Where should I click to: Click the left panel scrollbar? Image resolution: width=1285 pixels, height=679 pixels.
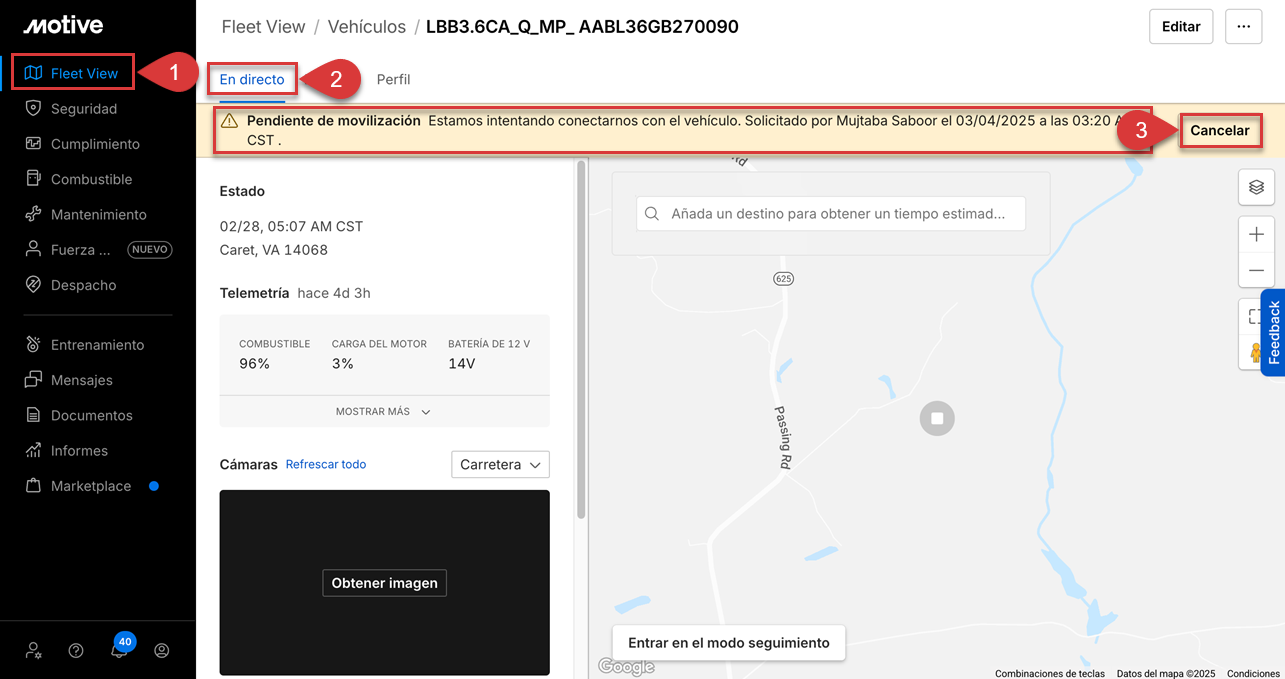(580, 340)
